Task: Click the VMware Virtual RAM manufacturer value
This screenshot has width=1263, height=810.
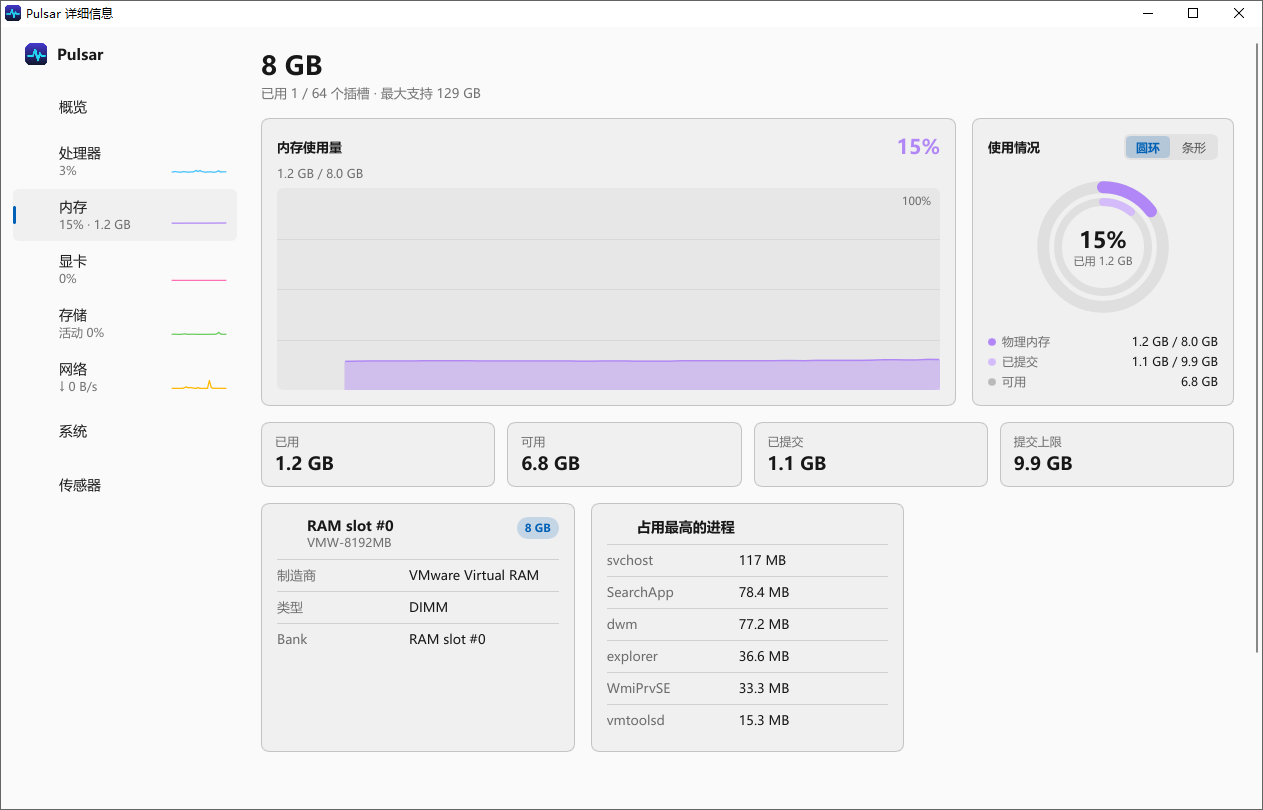Action: click(x=474, y=575)
